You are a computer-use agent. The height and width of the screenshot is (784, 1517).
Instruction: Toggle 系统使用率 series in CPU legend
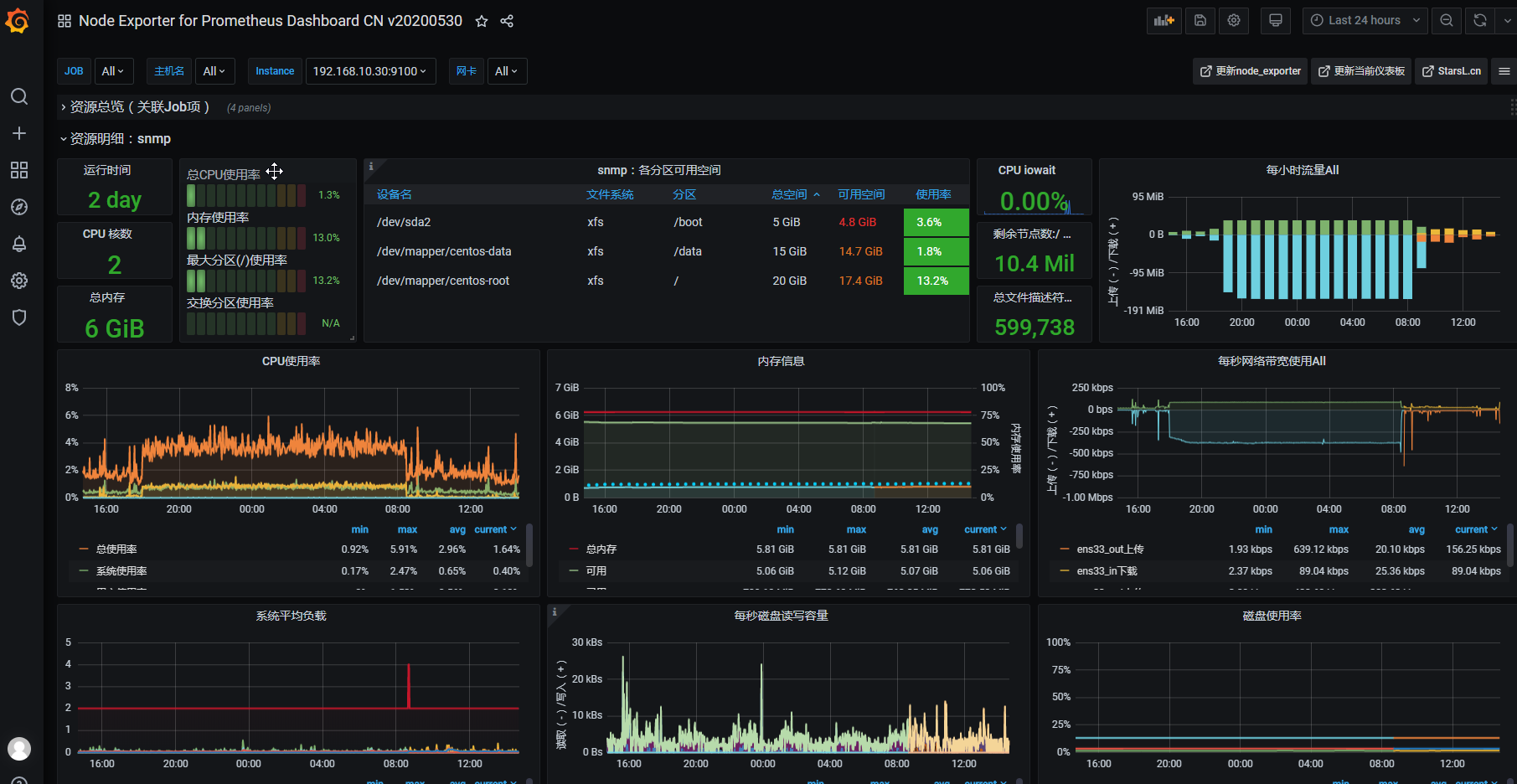click(x=121, y=571)
